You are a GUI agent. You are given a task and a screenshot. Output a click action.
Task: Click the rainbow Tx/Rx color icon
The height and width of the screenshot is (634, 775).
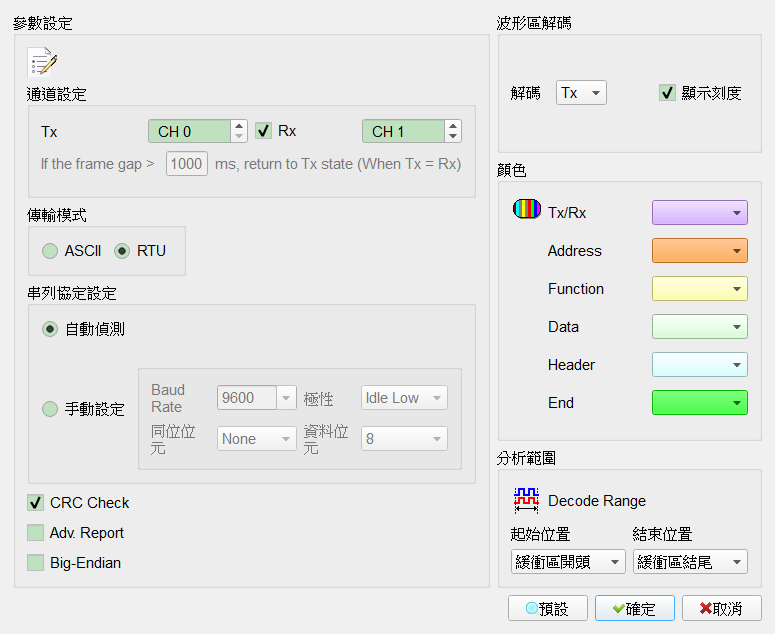click(527, 209)
